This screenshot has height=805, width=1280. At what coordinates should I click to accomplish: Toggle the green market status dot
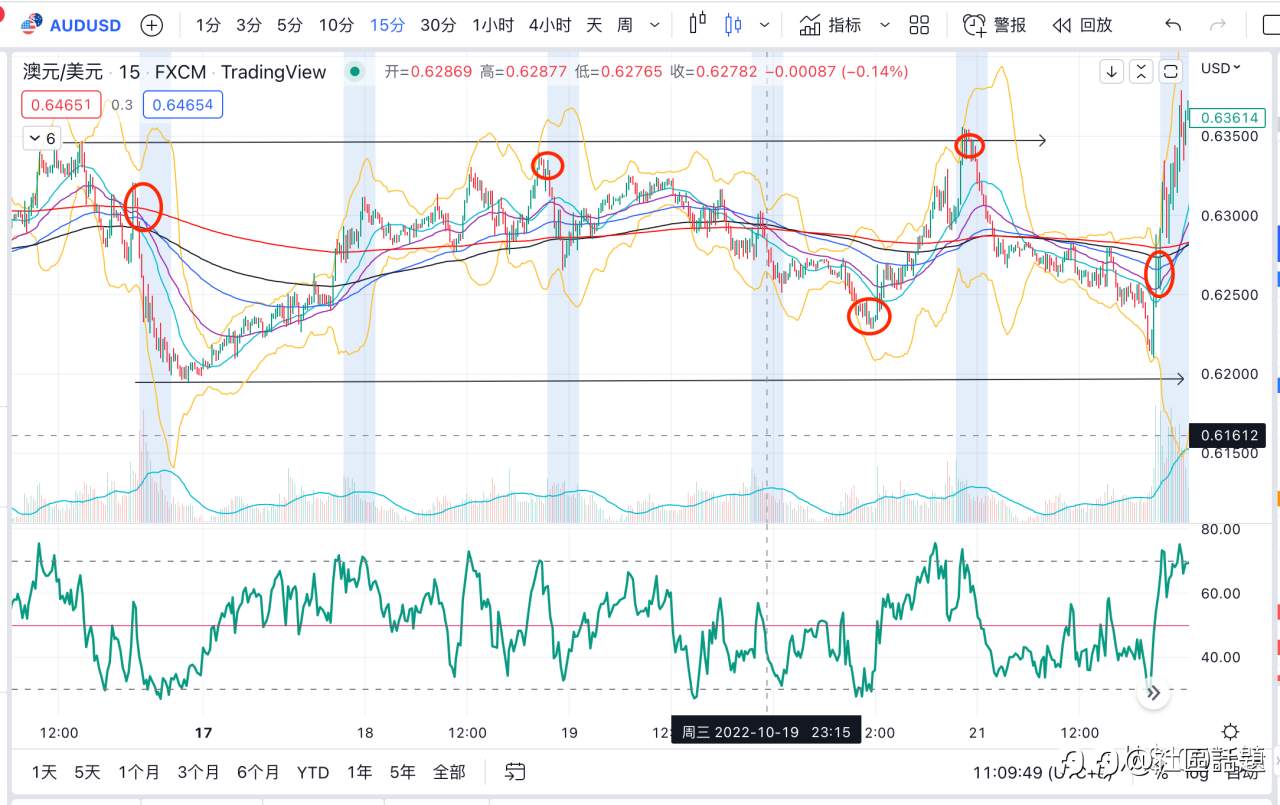coord(354,72)
